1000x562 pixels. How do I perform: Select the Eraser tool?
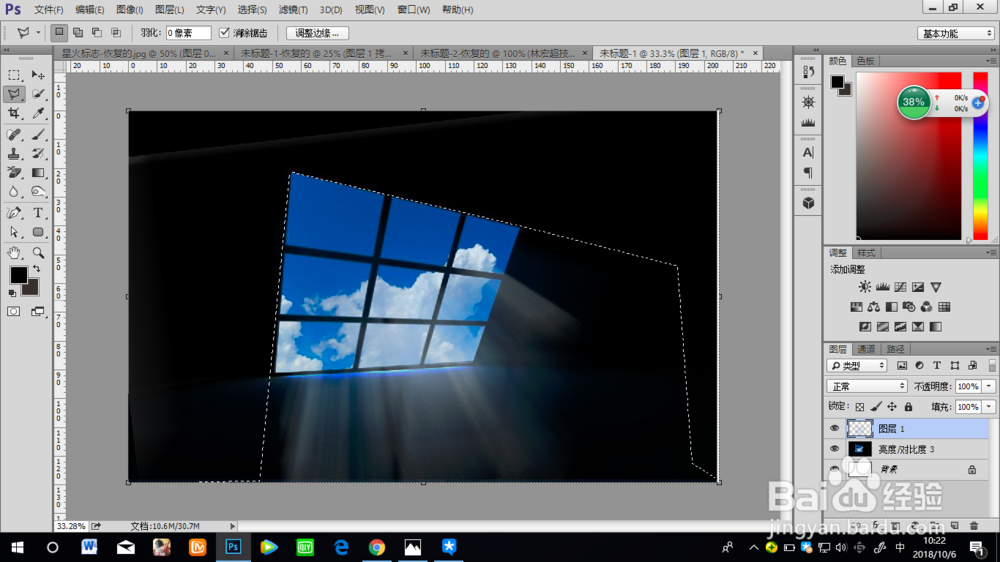(14, 173)
